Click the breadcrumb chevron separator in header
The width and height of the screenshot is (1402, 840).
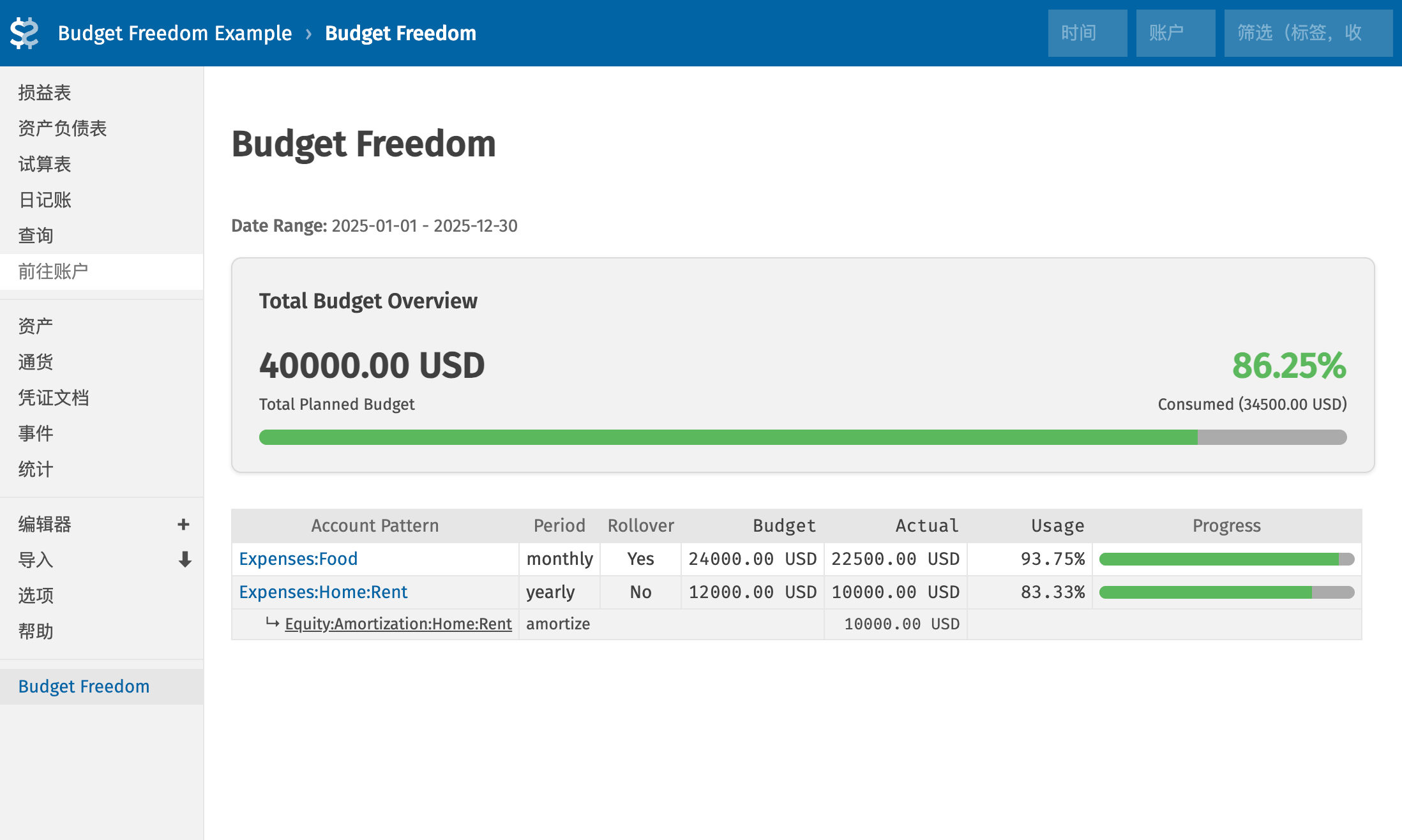308,33
